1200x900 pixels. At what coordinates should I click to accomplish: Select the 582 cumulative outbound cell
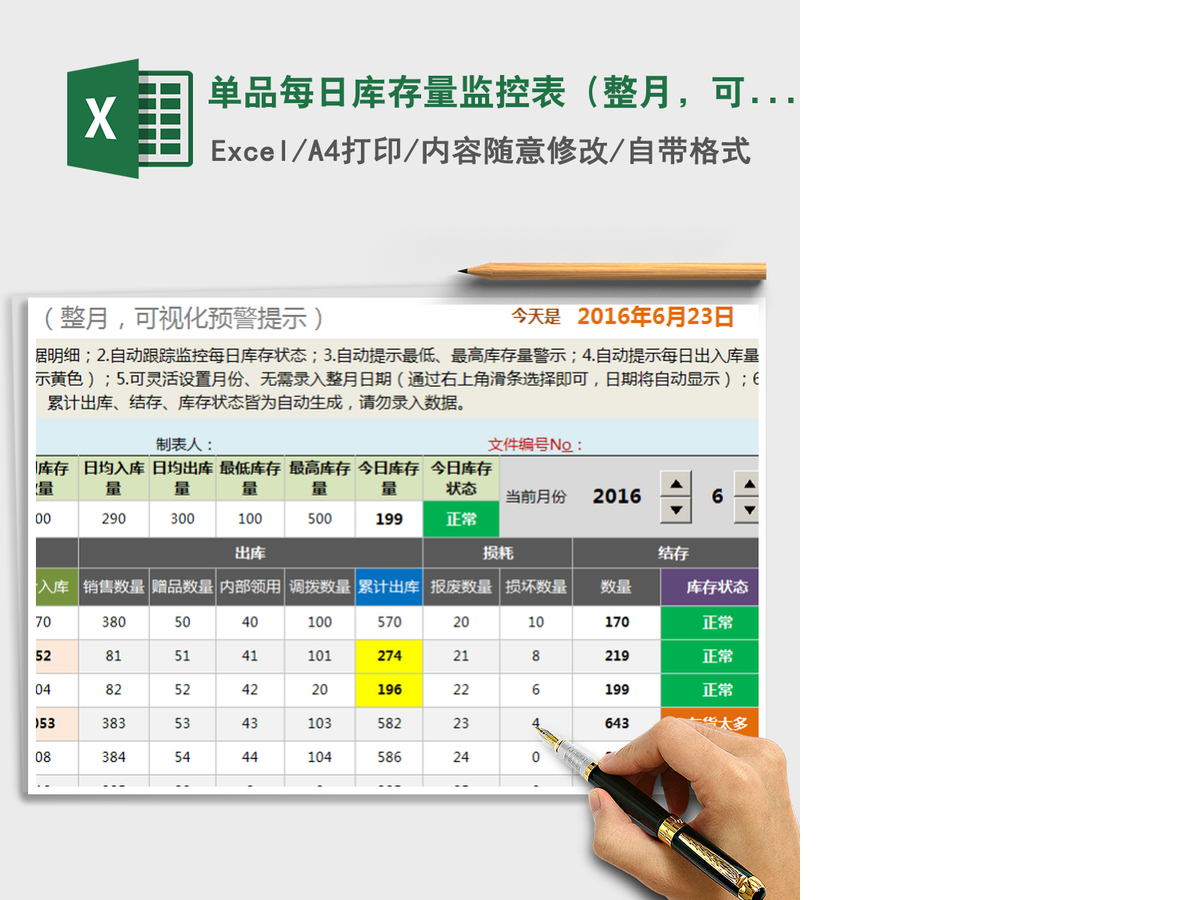click(389, 723)
